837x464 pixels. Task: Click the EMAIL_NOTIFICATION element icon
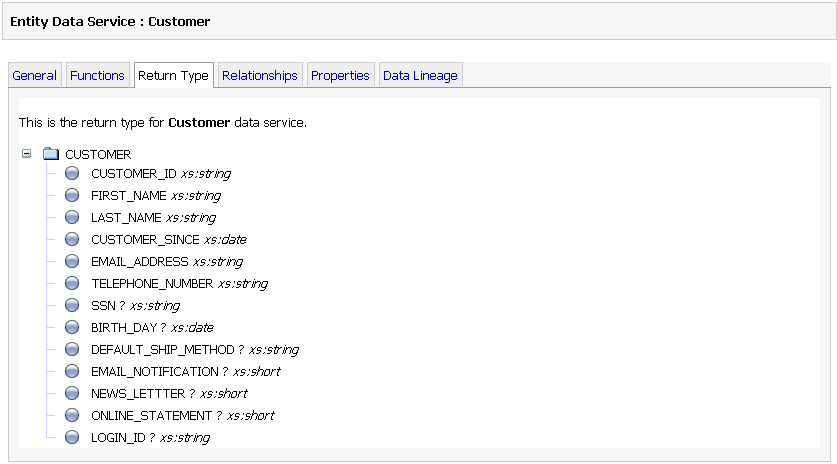tap(72, 371)
